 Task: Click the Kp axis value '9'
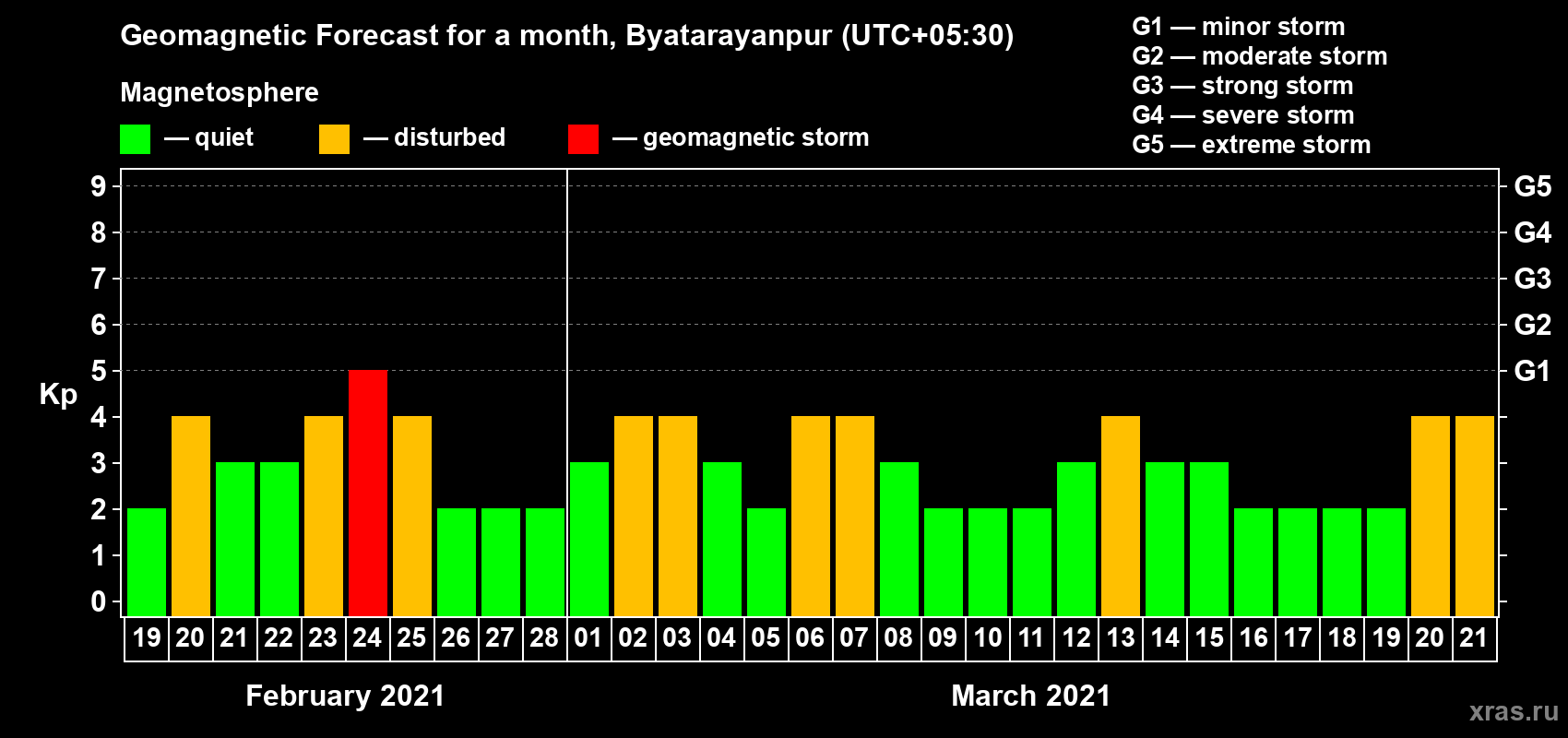click(99, 186)
